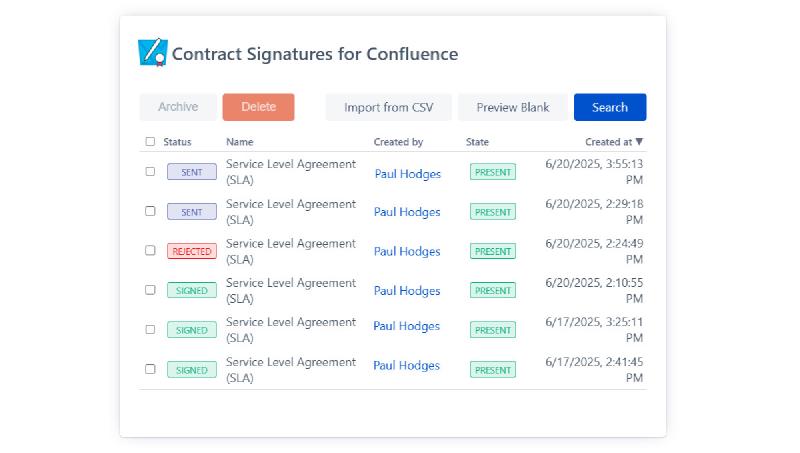Toggle the select-all checkbox in the header

pos(150,141)
